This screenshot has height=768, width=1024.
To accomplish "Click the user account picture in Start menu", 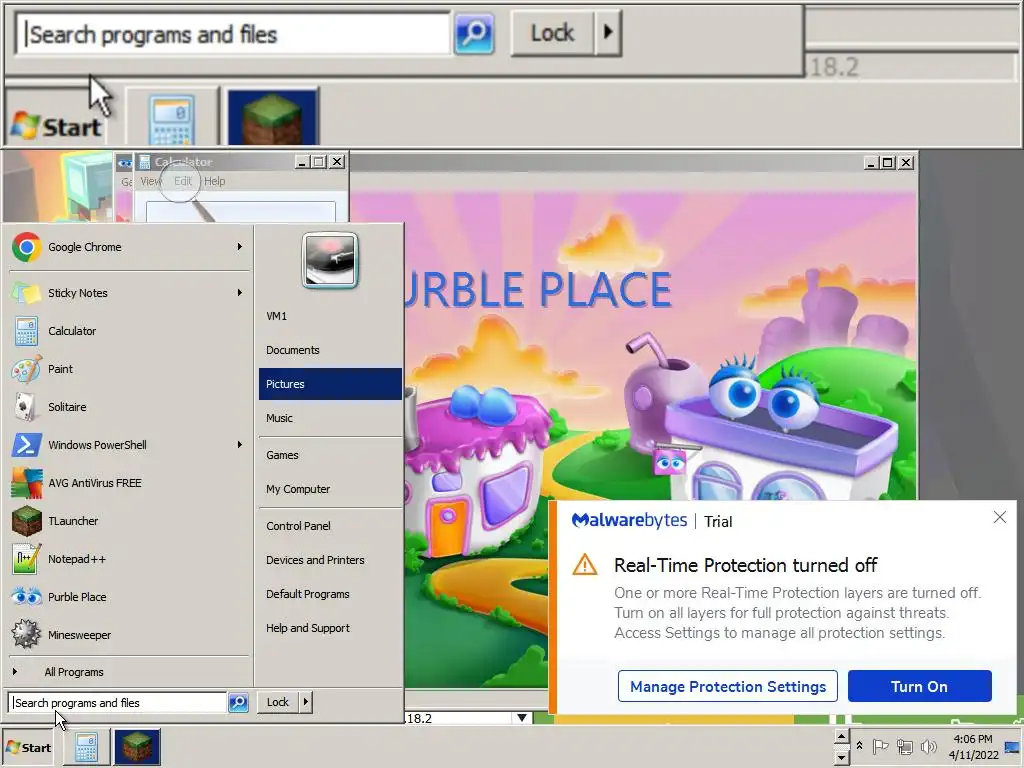I will [x=330, y=260].
